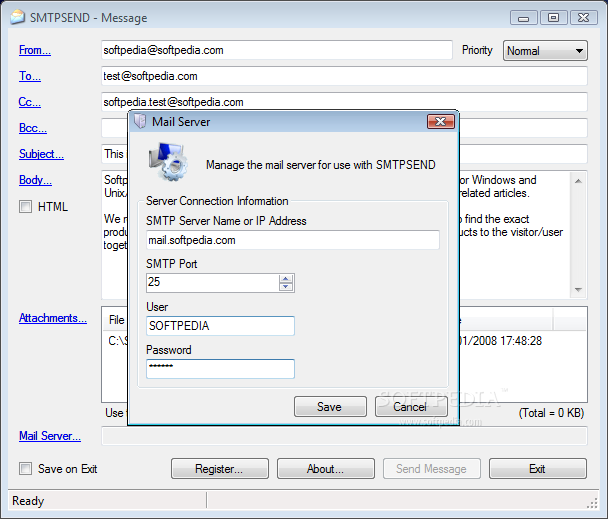Click the '(Total = 0 KB)' text
This screenshot has width=608, height=519.
tap(551, 413)
